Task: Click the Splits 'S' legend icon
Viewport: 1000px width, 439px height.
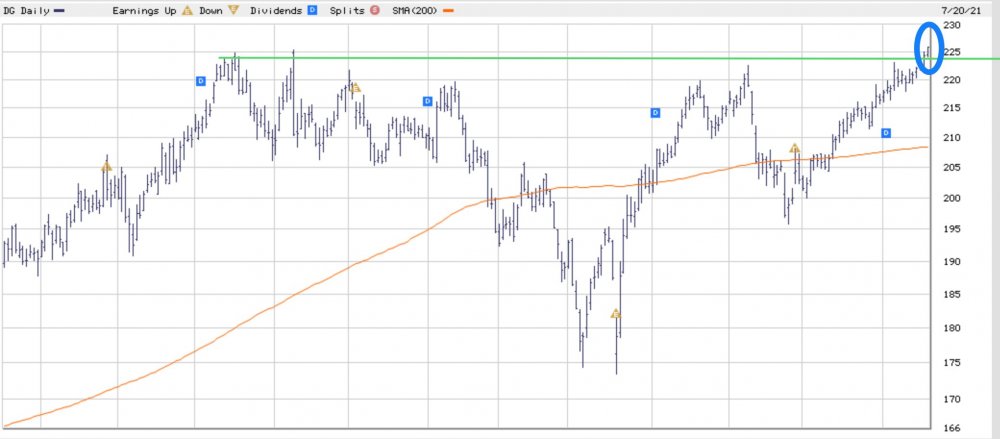Action: pyautogui.click(x=375, y=11)
